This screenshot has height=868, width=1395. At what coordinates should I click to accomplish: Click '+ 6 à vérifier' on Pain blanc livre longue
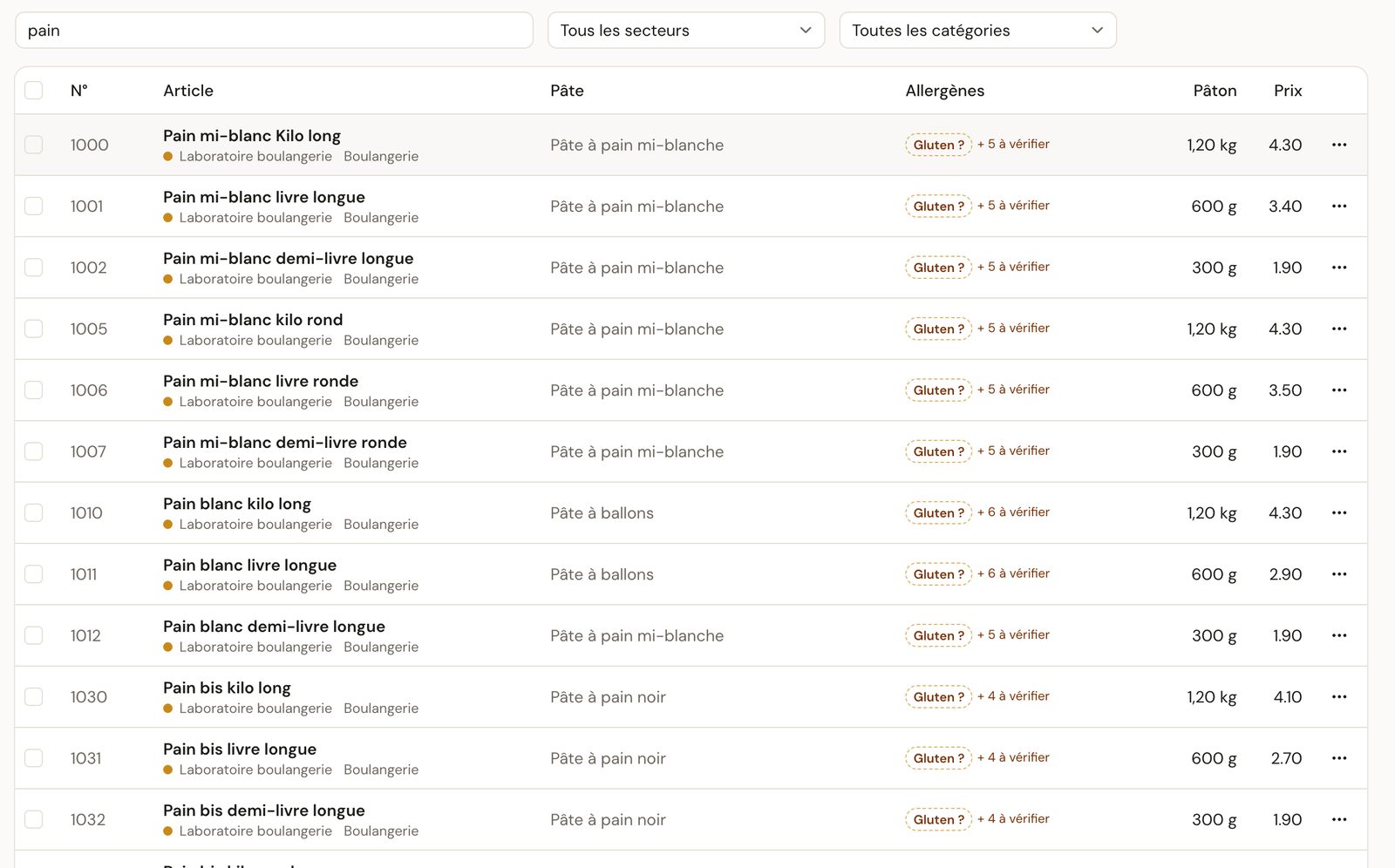[1013, 573]
